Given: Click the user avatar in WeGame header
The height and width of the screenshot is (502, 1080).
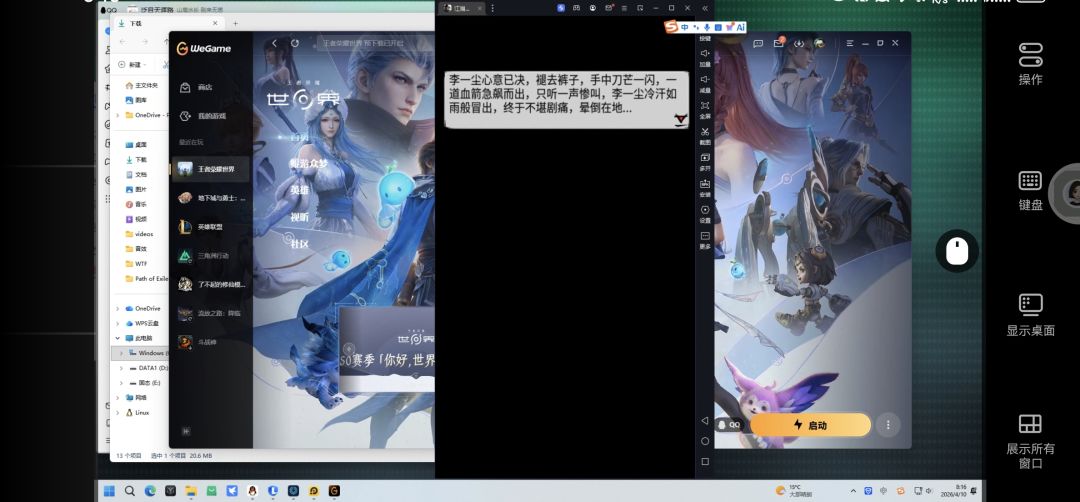Looking at the screenshot, I should coord(819,43).
